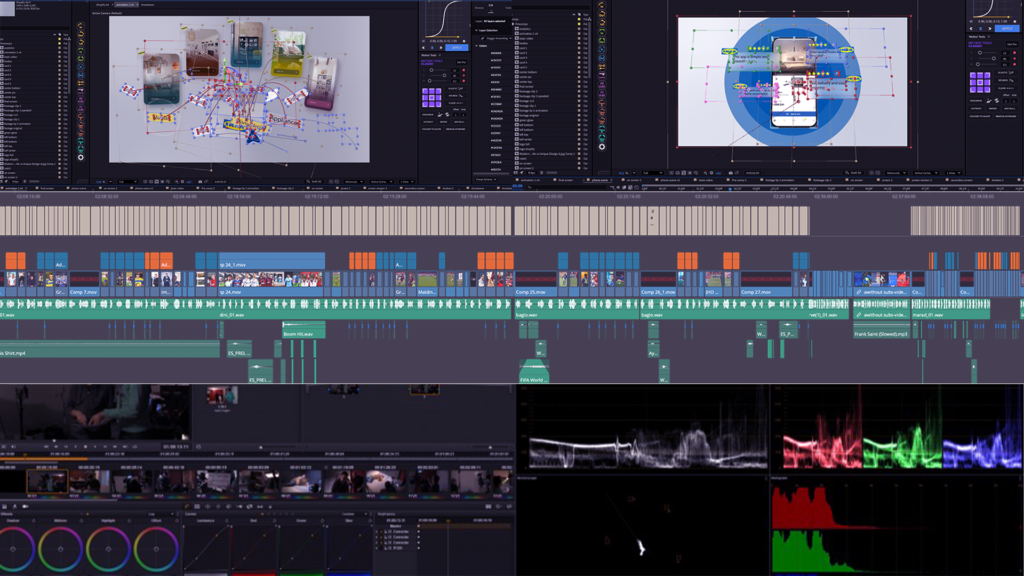Click the stop button under the DaVinci viewer
1024x576 pixels.
[x=87, y=446]
